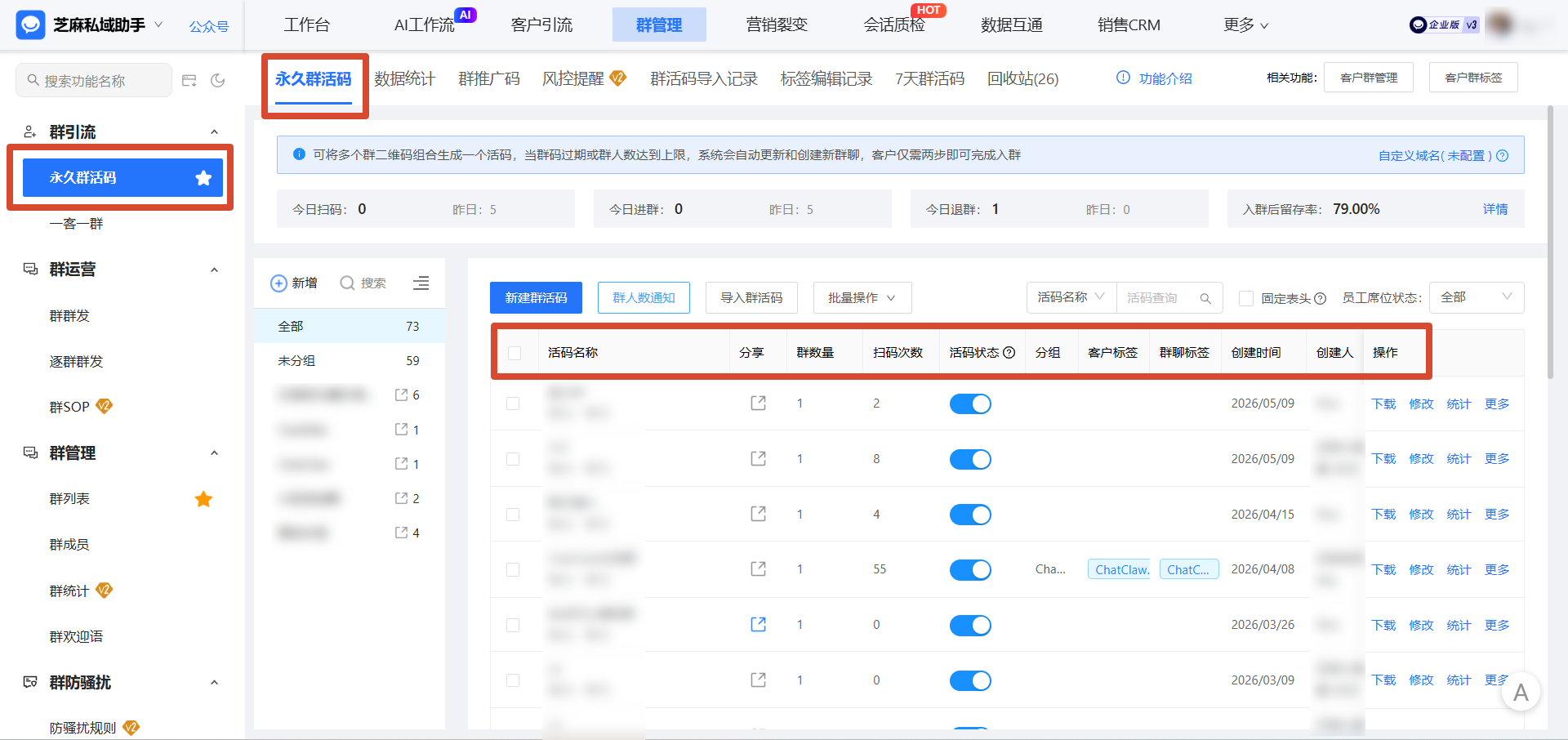Open the 活码名称 filter dropdown

click(1071, 297)
